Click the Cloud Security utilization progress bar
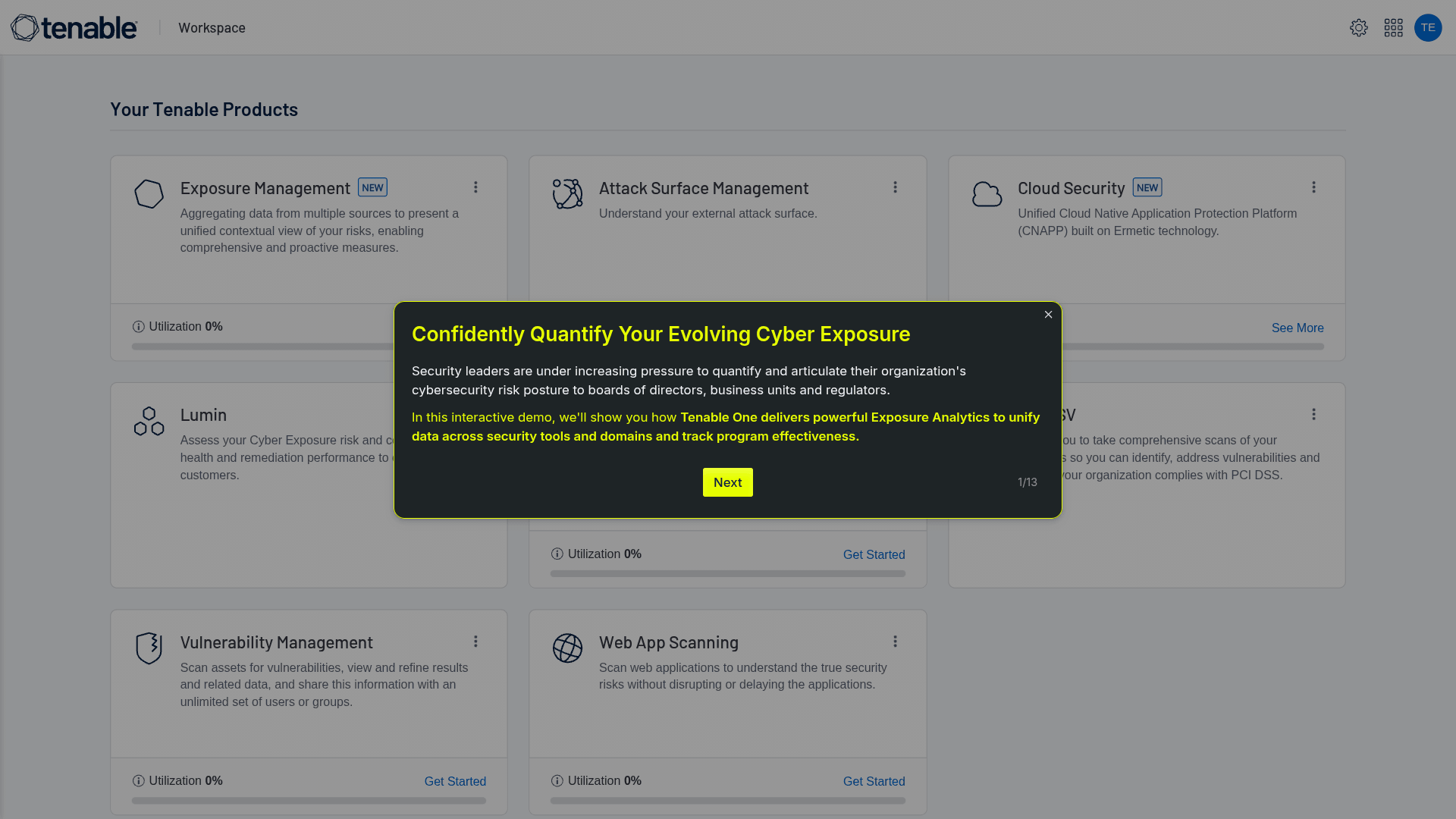Screen dimensions: 1456x819 tap(1193, 347)
